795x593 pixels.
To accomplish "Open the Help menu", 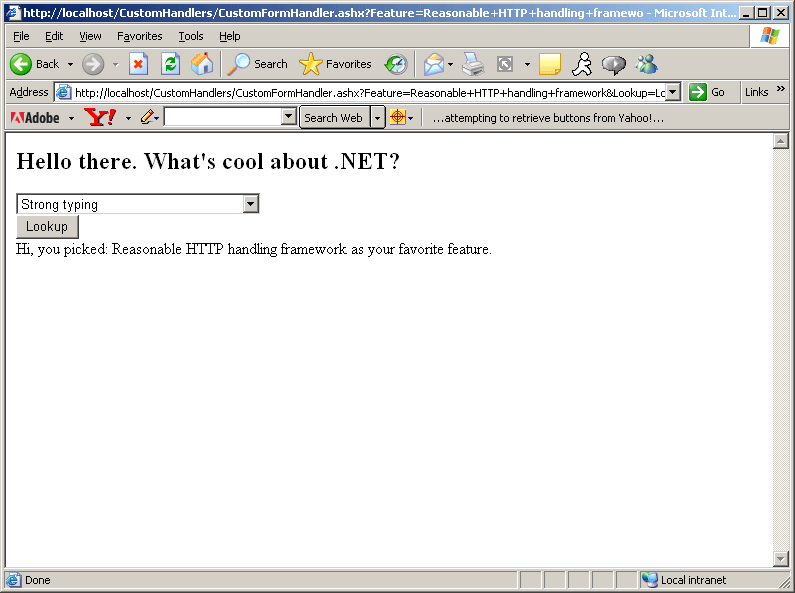I will click(x=230, y=36).
